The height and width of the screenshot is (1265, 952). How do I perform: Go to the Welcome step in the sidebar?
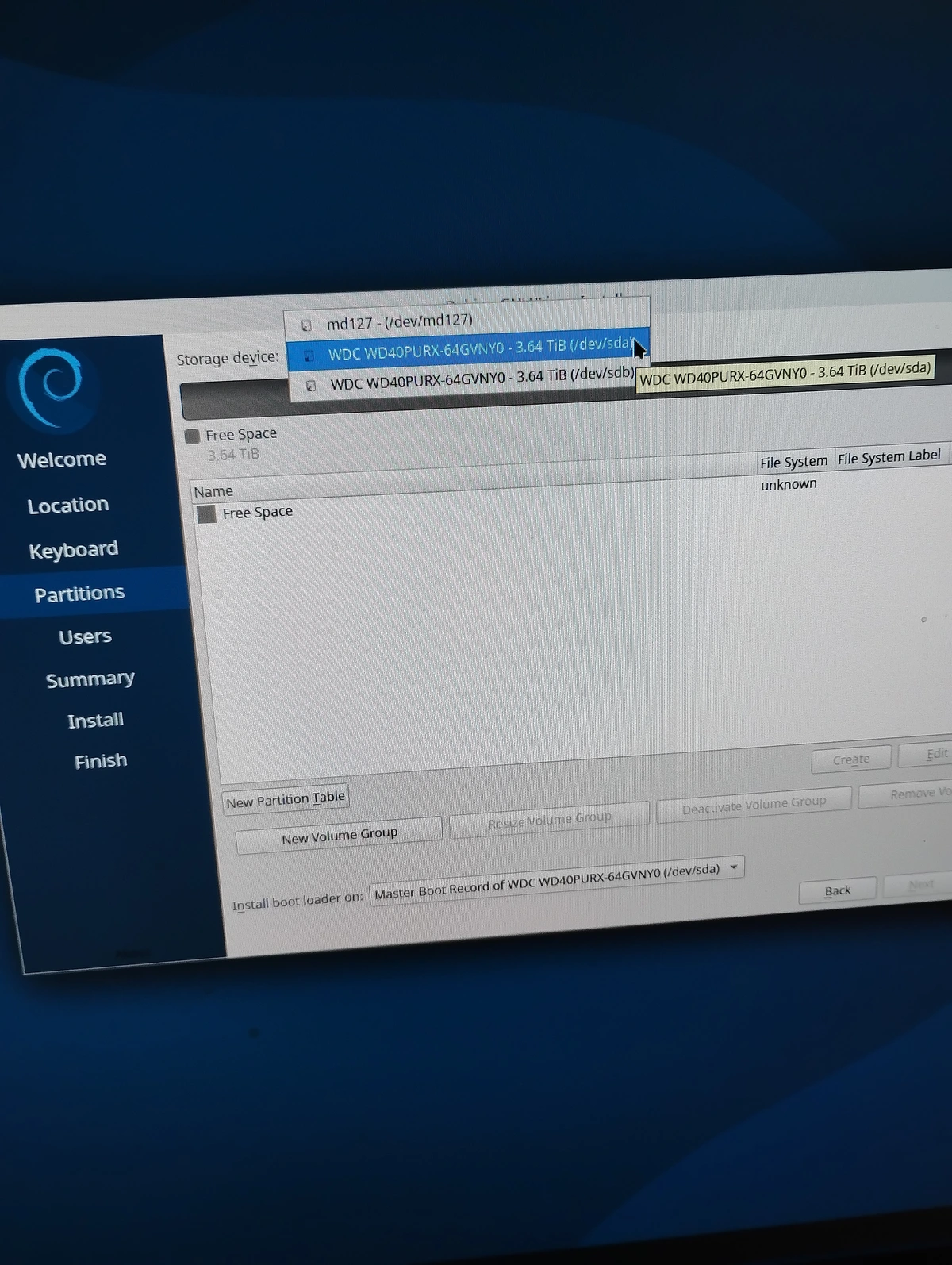(62, 459)
